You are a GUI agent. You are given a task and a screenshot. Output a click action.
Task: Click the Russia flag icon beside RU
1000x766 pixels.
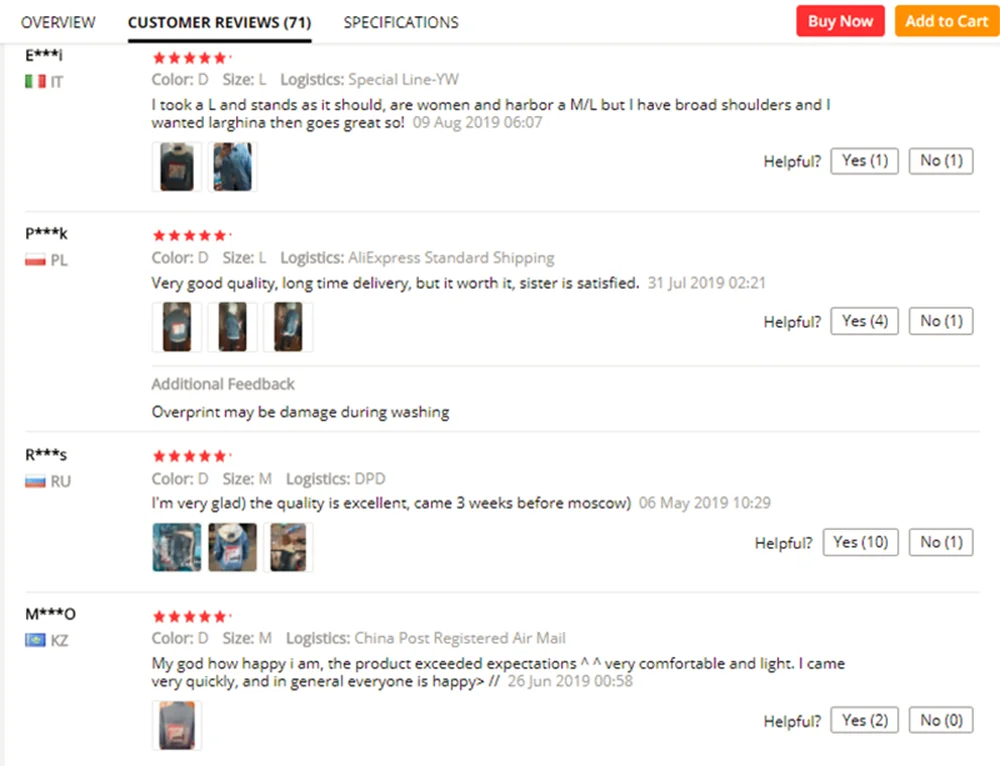click(35, 481)
